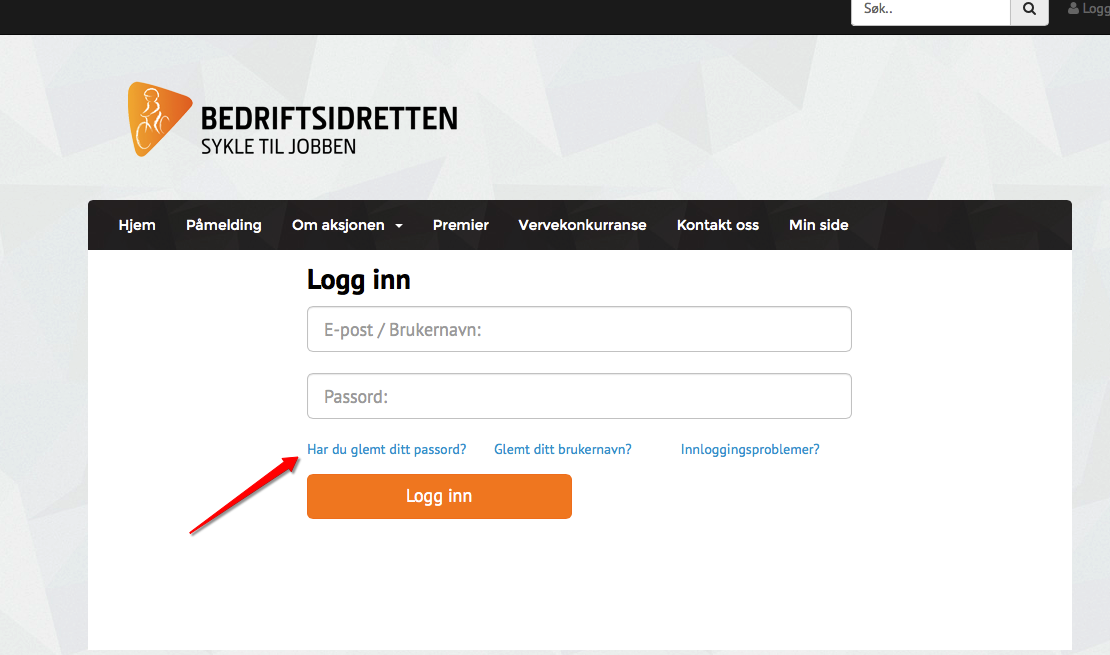Open the Vervekonkurranse menu item
The image size is (1110, 655).
pos(582,225)
